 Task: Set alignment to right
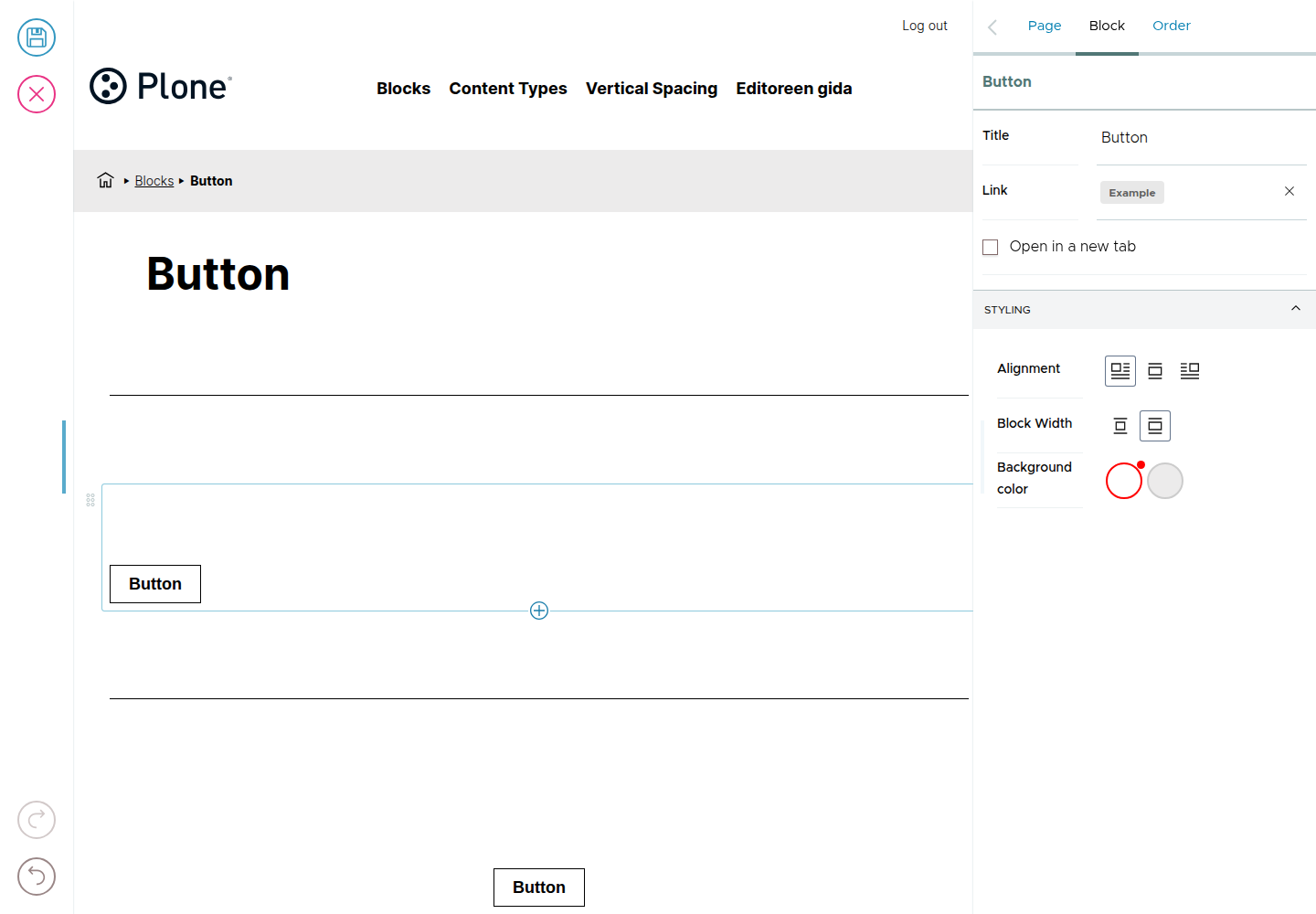click(x=1190, y=370)
